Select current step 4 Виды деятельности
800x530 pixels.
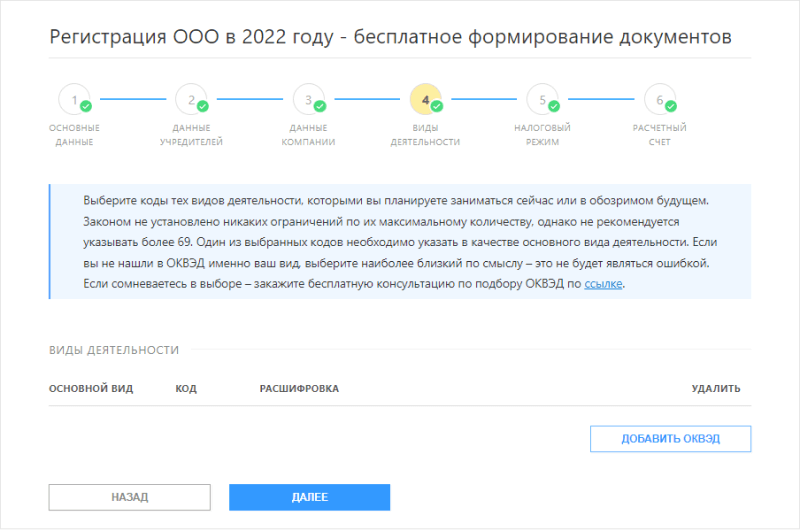tap(426, 99)
